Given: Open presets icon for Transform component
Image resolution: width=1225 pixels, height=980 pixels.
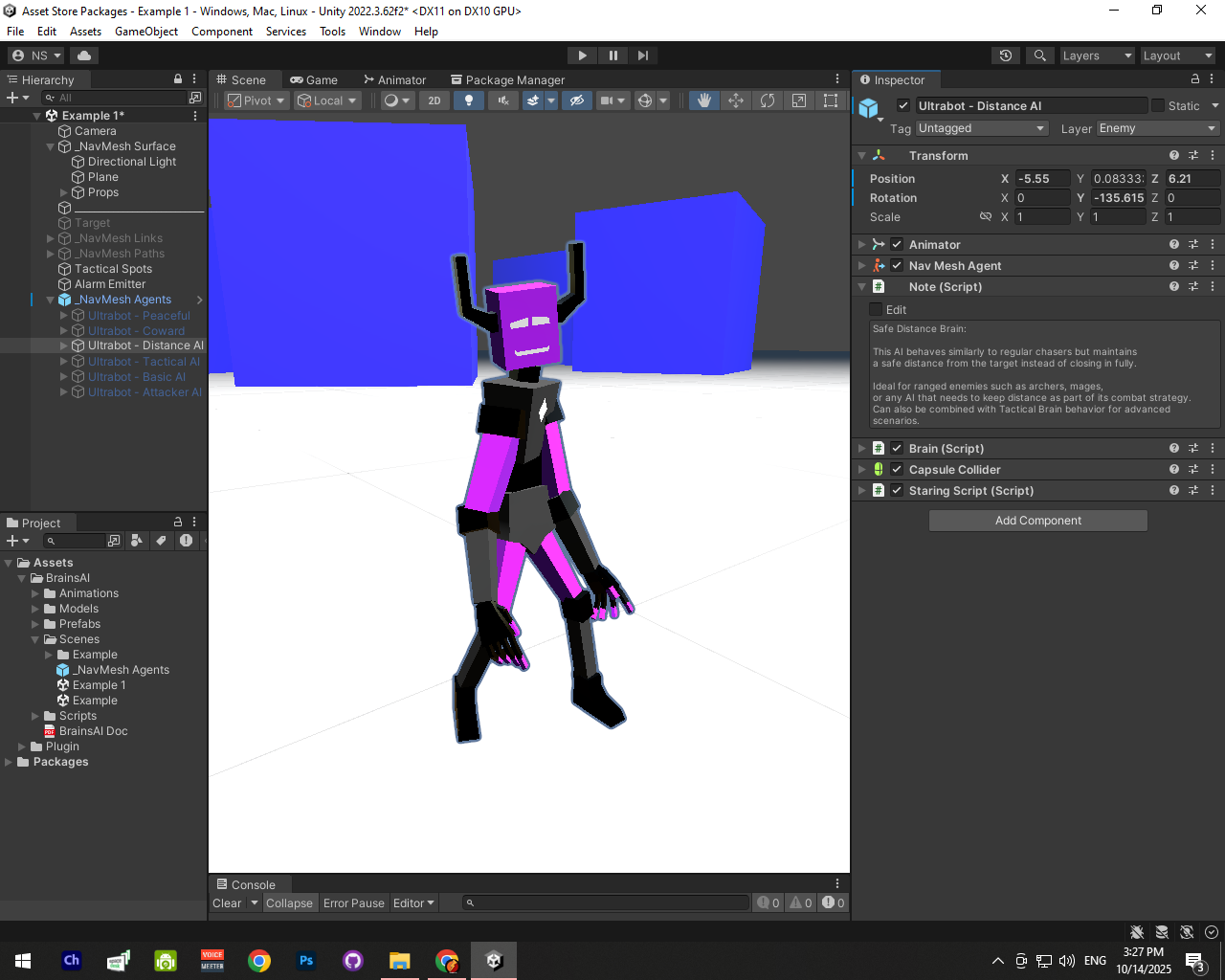Looking at the screenshot, I should [x=1193, y=155].
